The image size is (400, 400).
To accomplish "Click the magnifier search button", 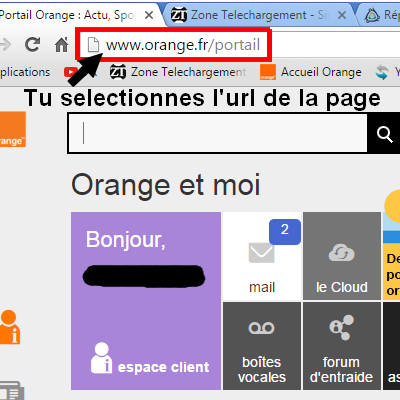I will pyautogui.click(x=384, y=134).
